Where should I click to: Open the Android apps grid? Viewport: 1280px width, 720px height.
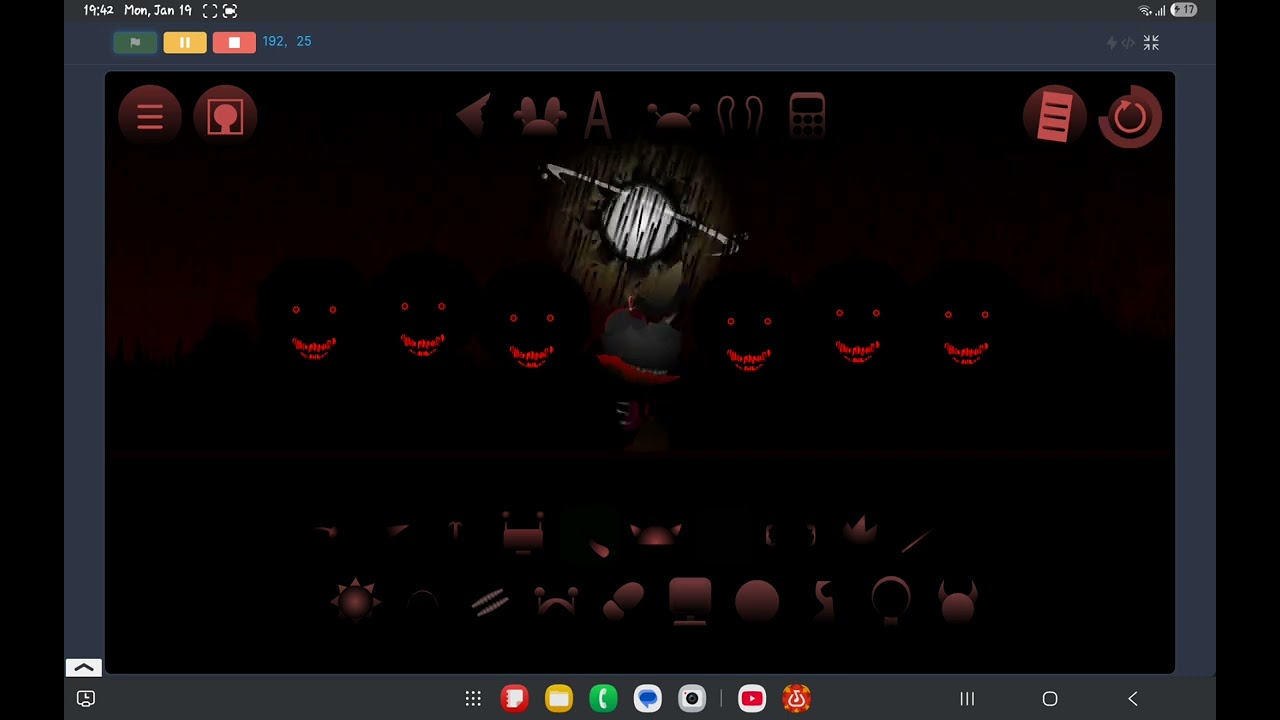click(x=473, y=699)
